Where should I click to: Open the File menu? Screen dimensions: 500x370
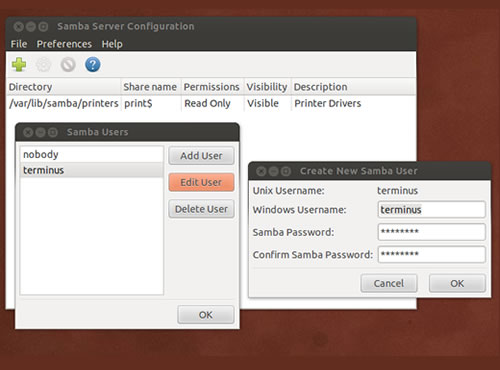coord(19,44)
